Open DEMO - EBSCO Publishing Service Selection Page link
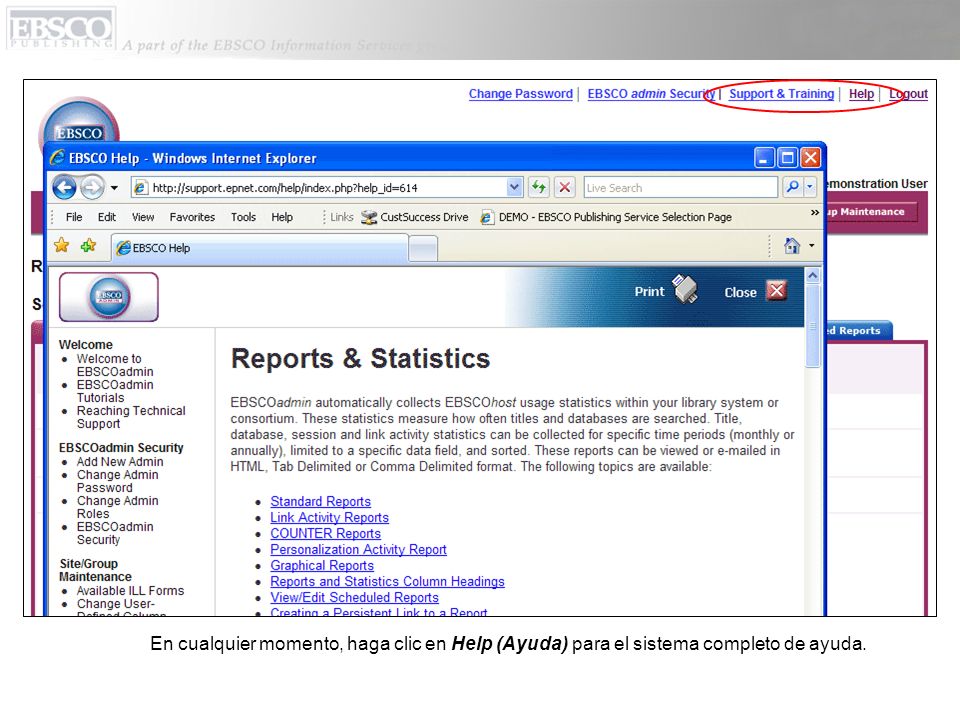The height and width of the screenshot is (720, 960). (606, 217)
